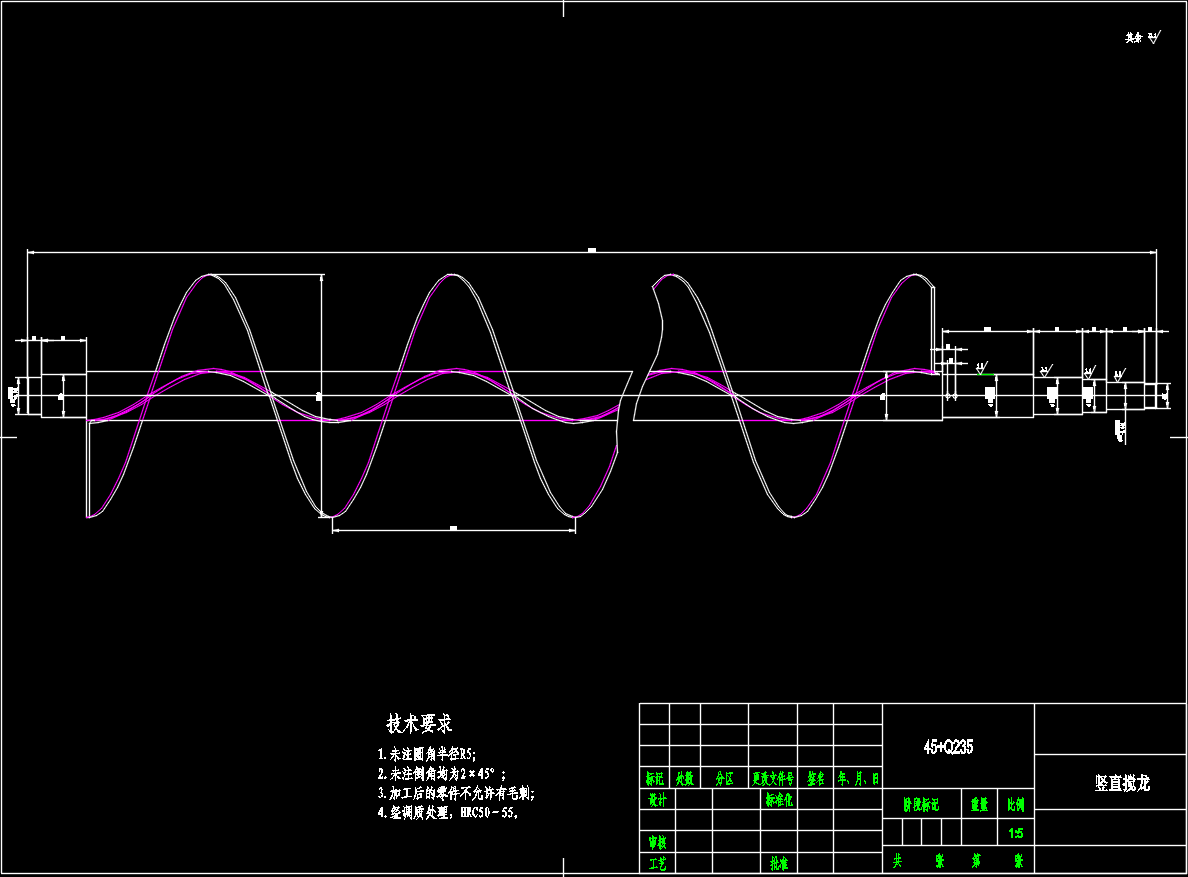
Task: Click note '1.未注圆角半径R5;'
Action: pyautogui.click(x=427, y=754)
